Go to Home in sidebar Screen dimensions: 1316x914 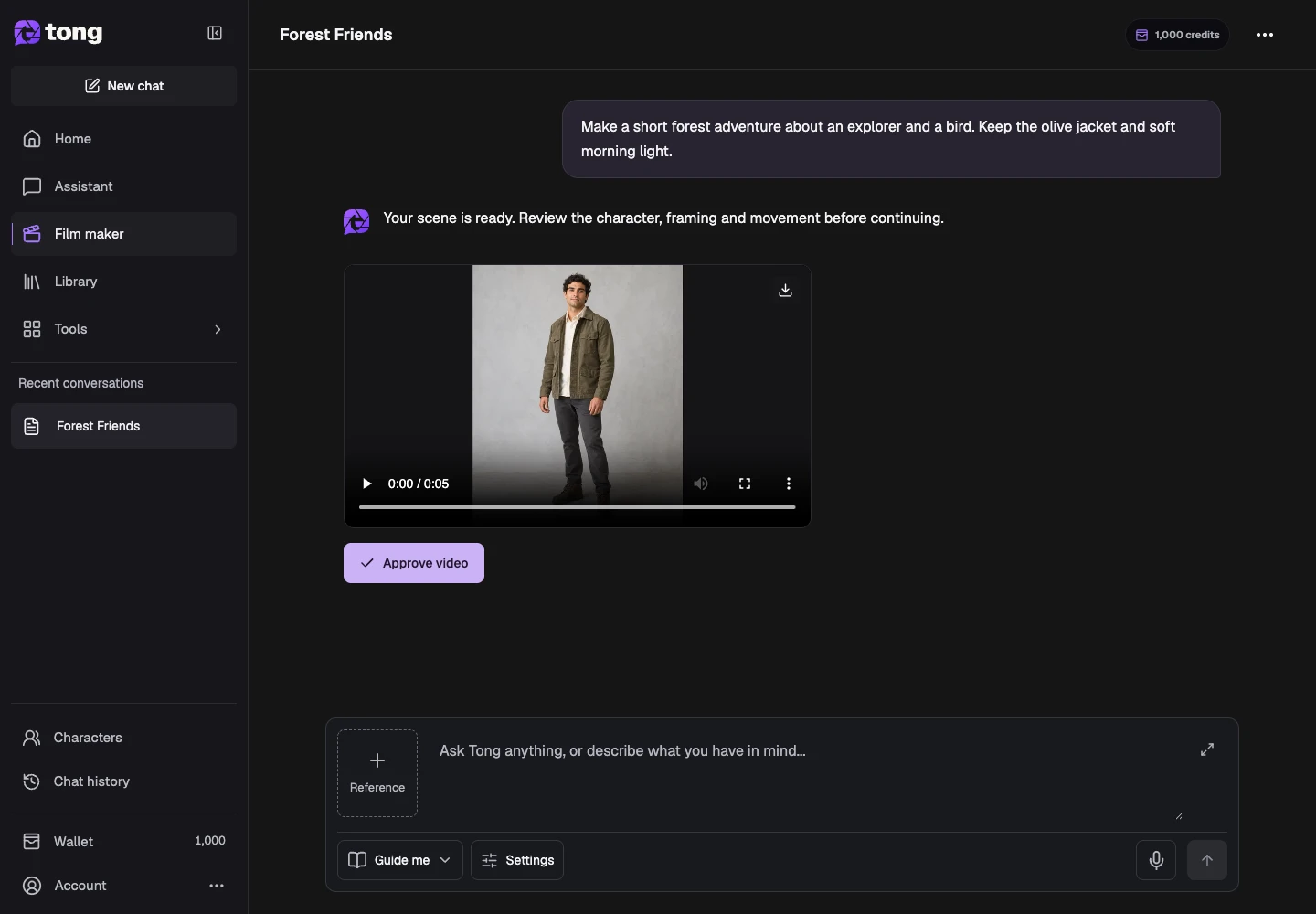coord(124,139)
